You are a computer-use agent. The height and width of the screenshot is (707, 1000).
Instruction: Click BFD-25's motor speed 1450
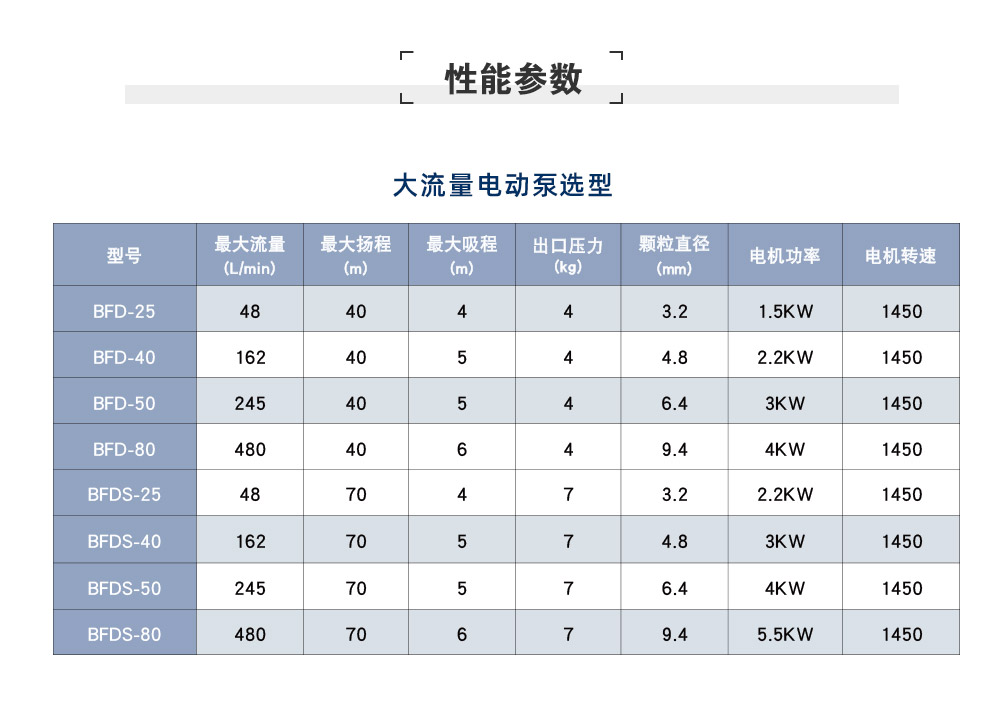pyautogui.click(x=902, y=311)
